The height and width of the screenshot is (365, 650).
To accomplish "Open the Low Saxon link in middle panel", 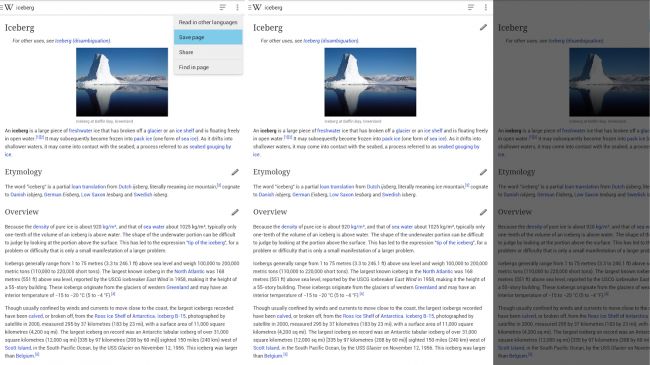I will [342, 195].
